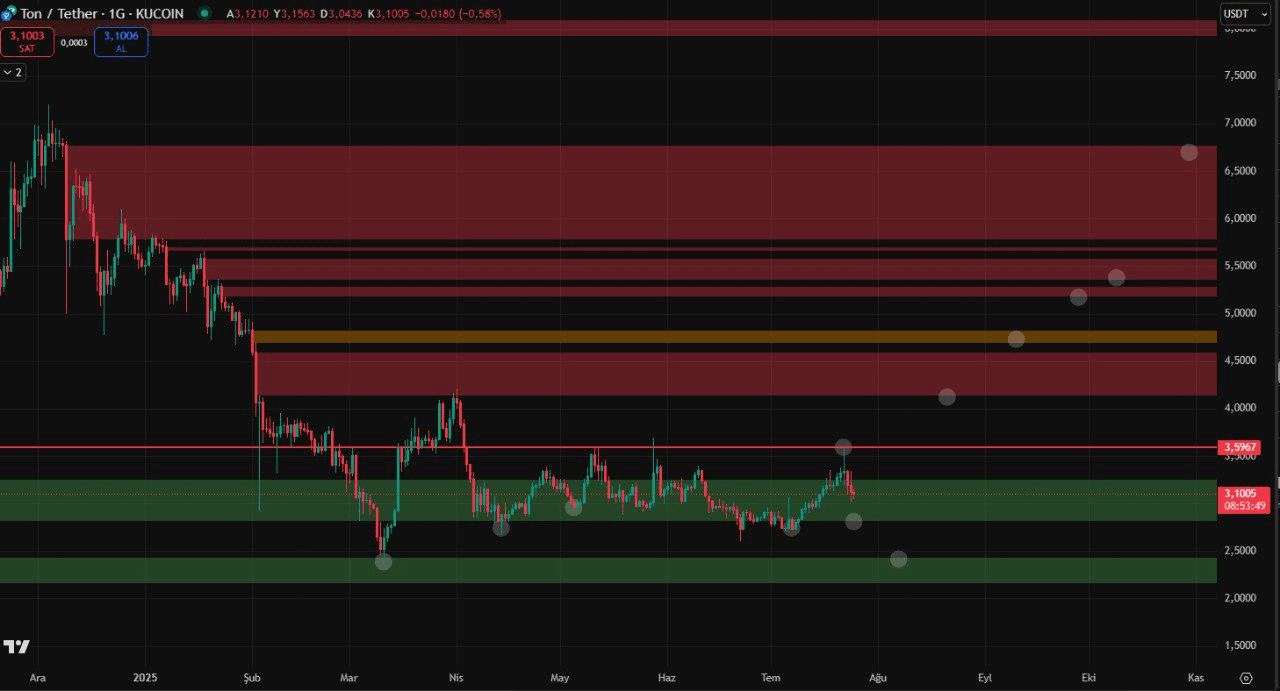The height and width of the screenshot is (691, 1280).
Task: Click the A3,1210 open value
Action: [x=247, y=14]
